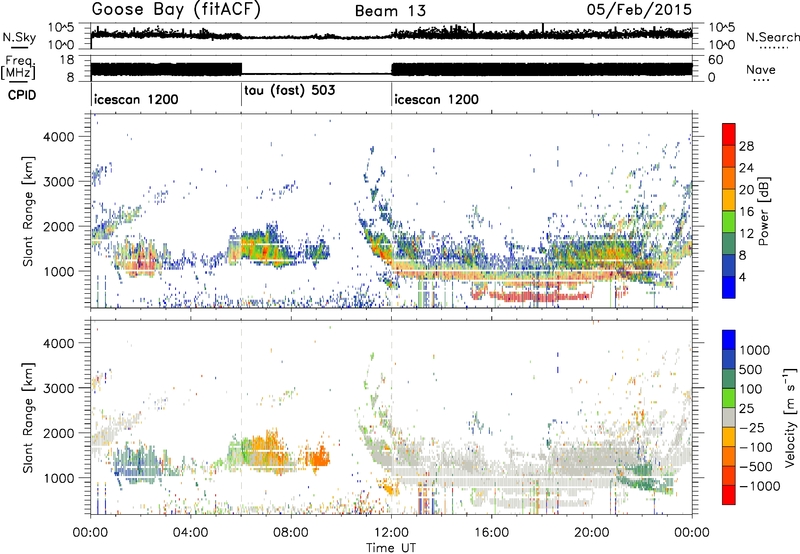Click the "4000" tick label of the power panel
This screenshot has height=554, width=800.
[x=59, y=137]
